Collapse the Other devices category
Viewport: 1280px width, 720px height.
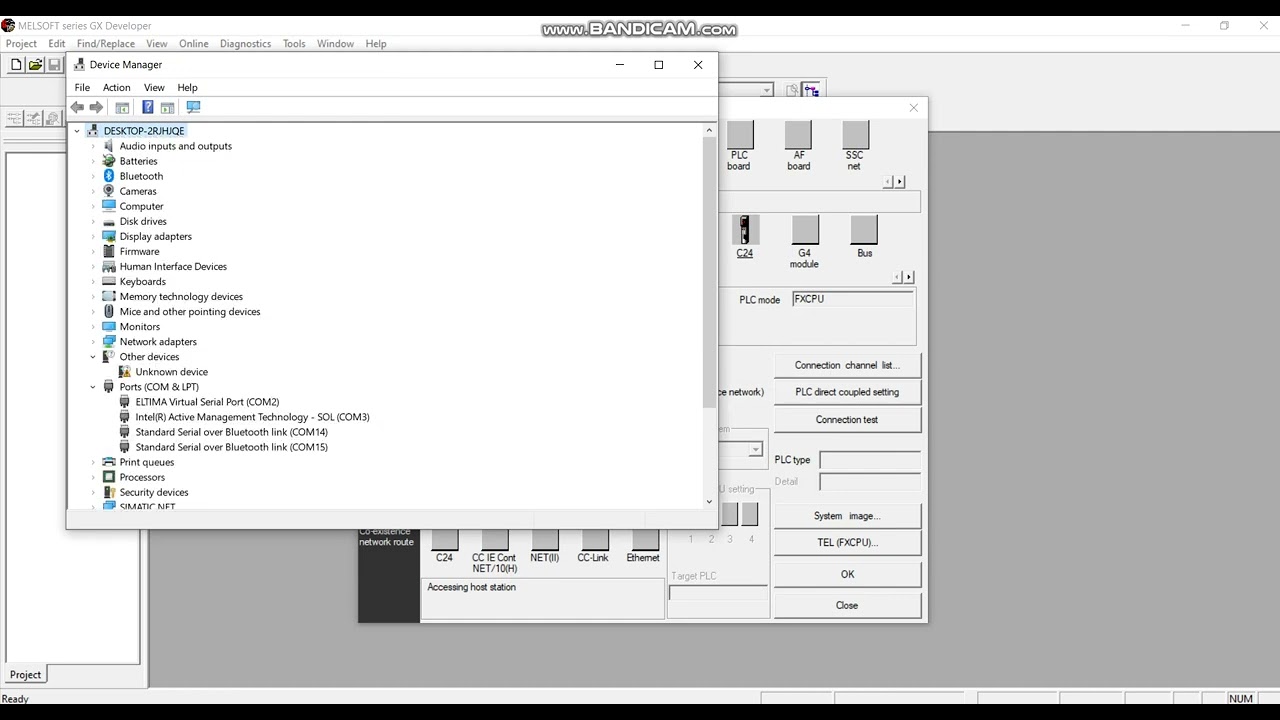coord(93,357)
